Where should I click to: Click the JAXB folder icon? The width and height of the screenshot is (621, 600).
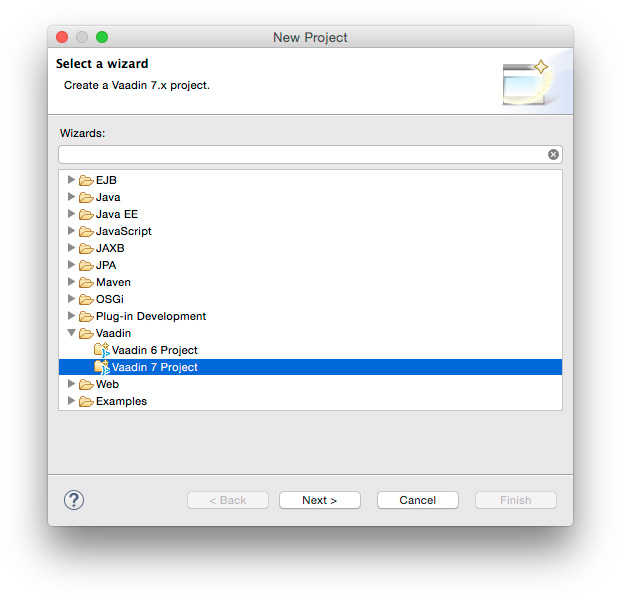pos(86,248)
